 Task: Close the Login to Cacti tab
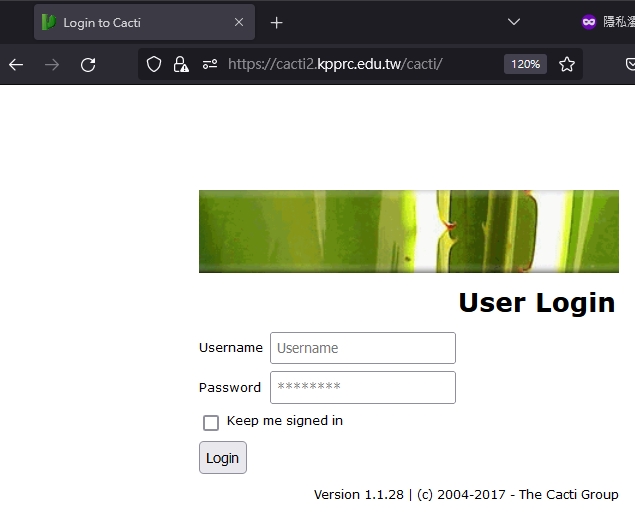tap(239, 22)
